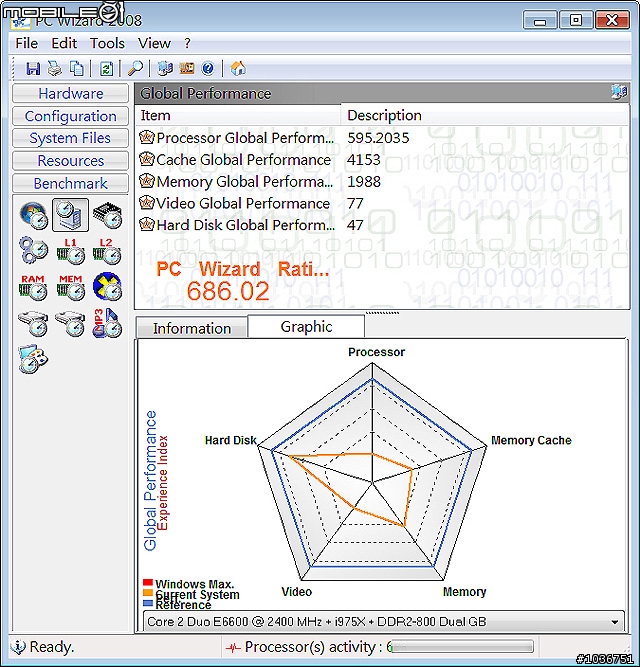Select the RAM benchmark icon

34,287
